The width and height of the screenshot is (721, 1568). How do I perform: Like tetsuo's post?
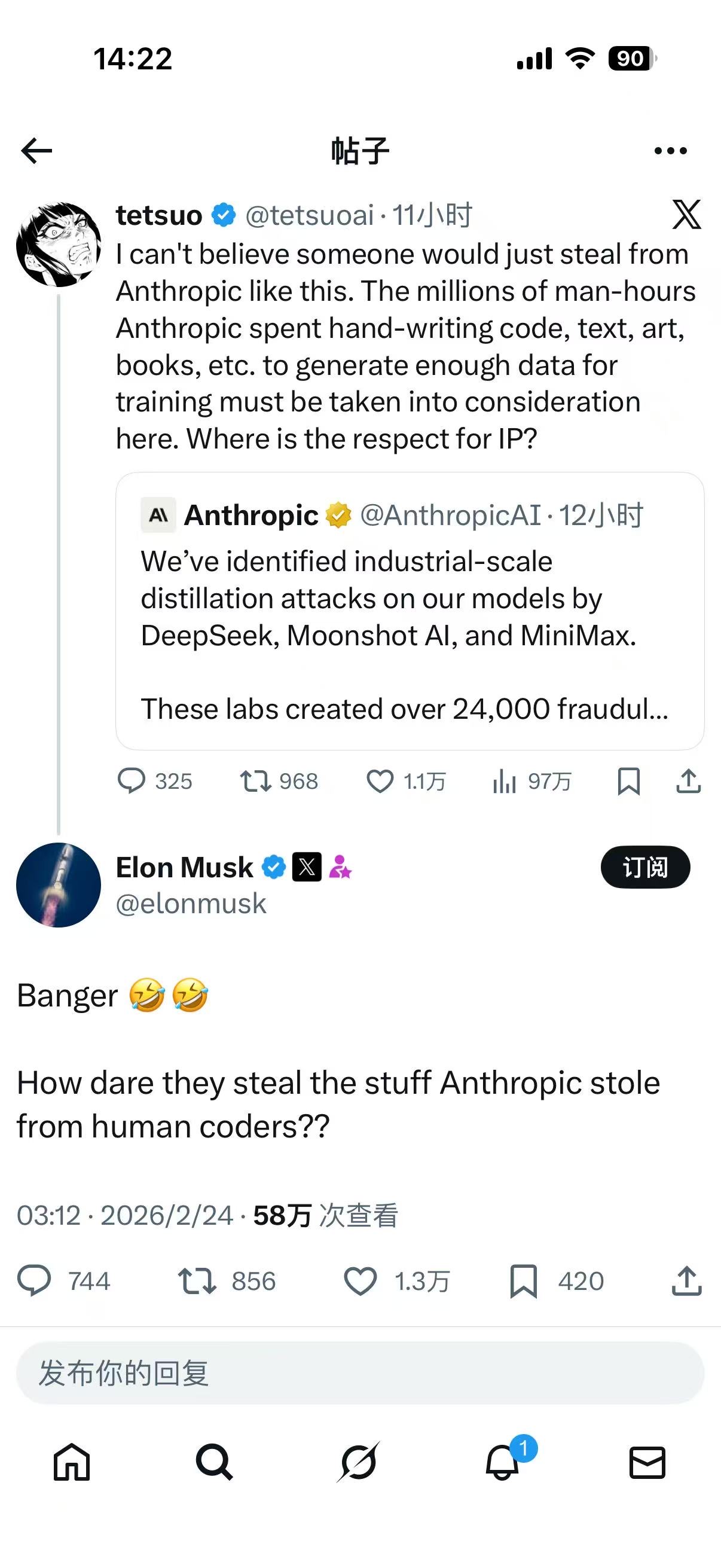380,781
